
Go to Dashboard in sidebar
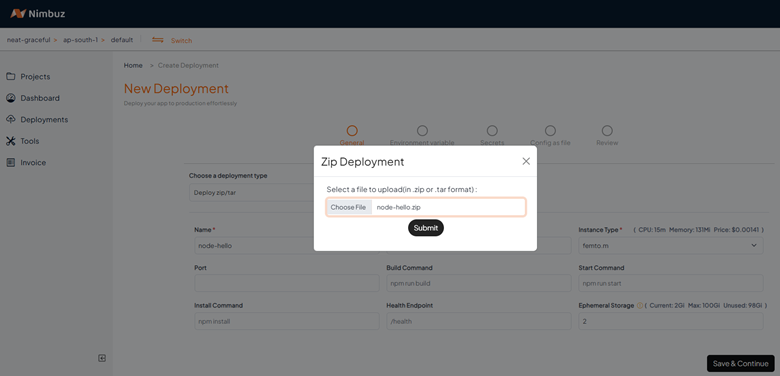click(x=40, y=98)
